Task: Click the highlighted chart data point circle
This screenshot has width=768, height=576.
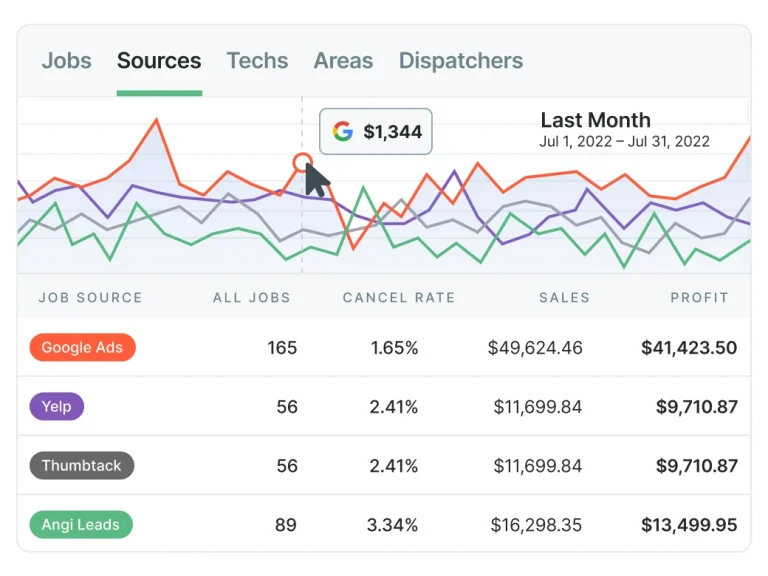Action: [x=302, y=162]
